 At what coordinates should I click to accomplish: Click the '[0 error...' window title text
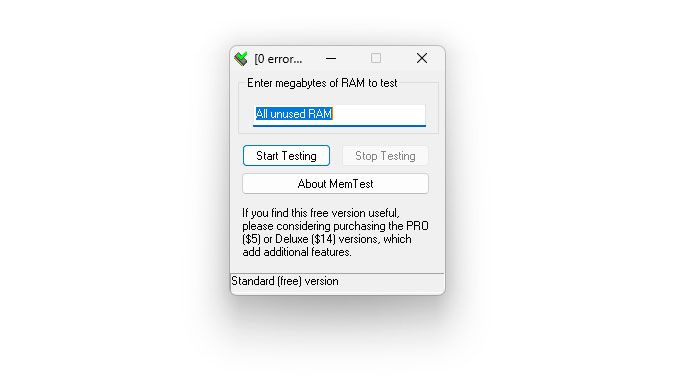point(278,59)
